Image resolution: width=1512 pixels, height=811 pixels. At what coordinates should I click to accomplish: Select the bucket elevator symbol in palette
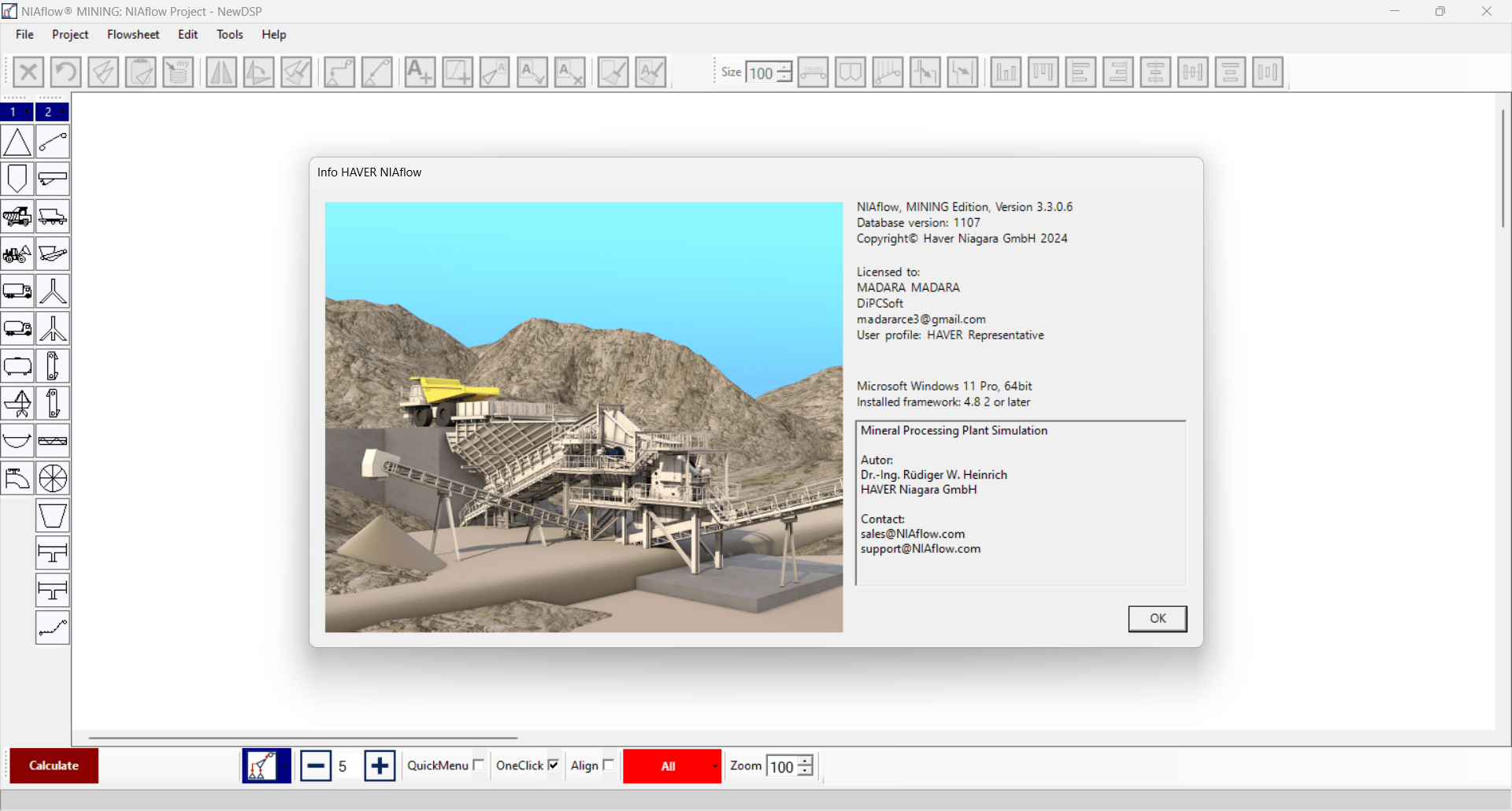[53, 366]
